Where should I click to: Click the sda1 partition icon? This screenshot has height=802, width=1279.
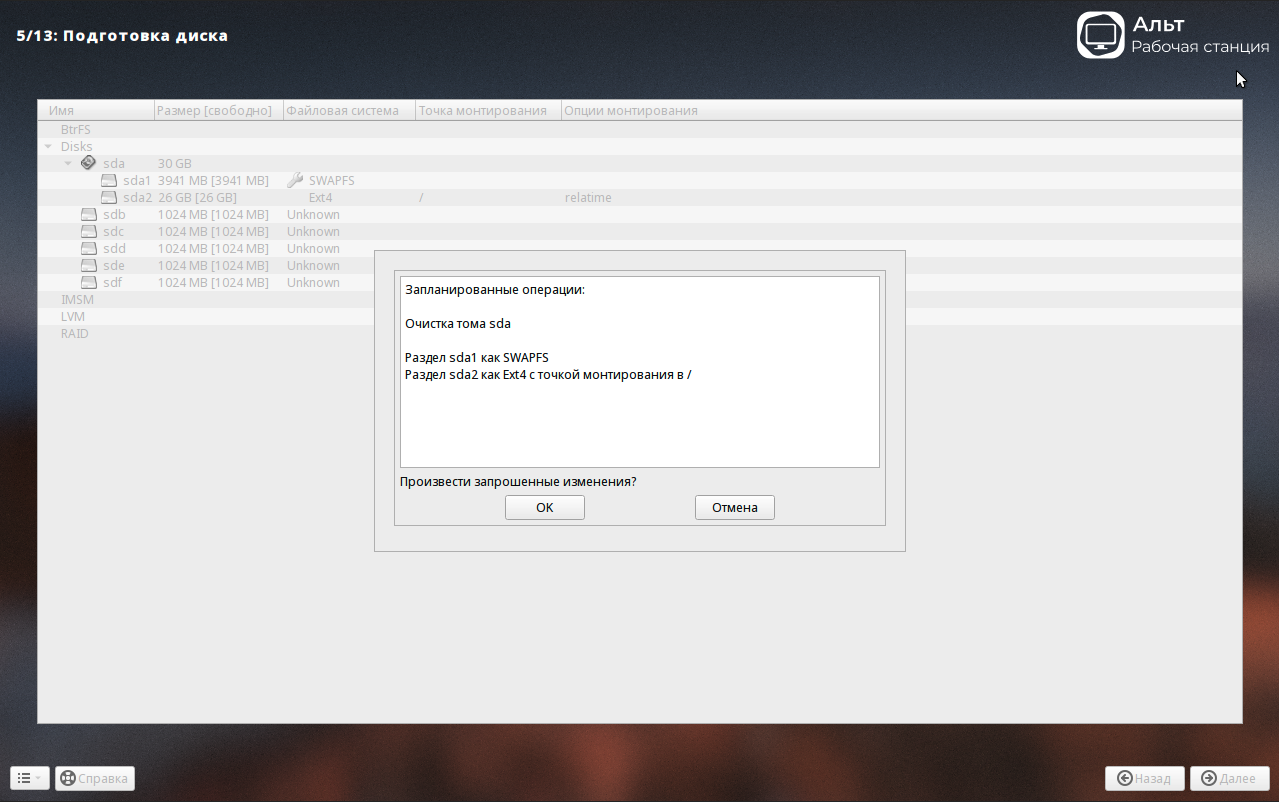pyautogui.click(x=109, y=181)
